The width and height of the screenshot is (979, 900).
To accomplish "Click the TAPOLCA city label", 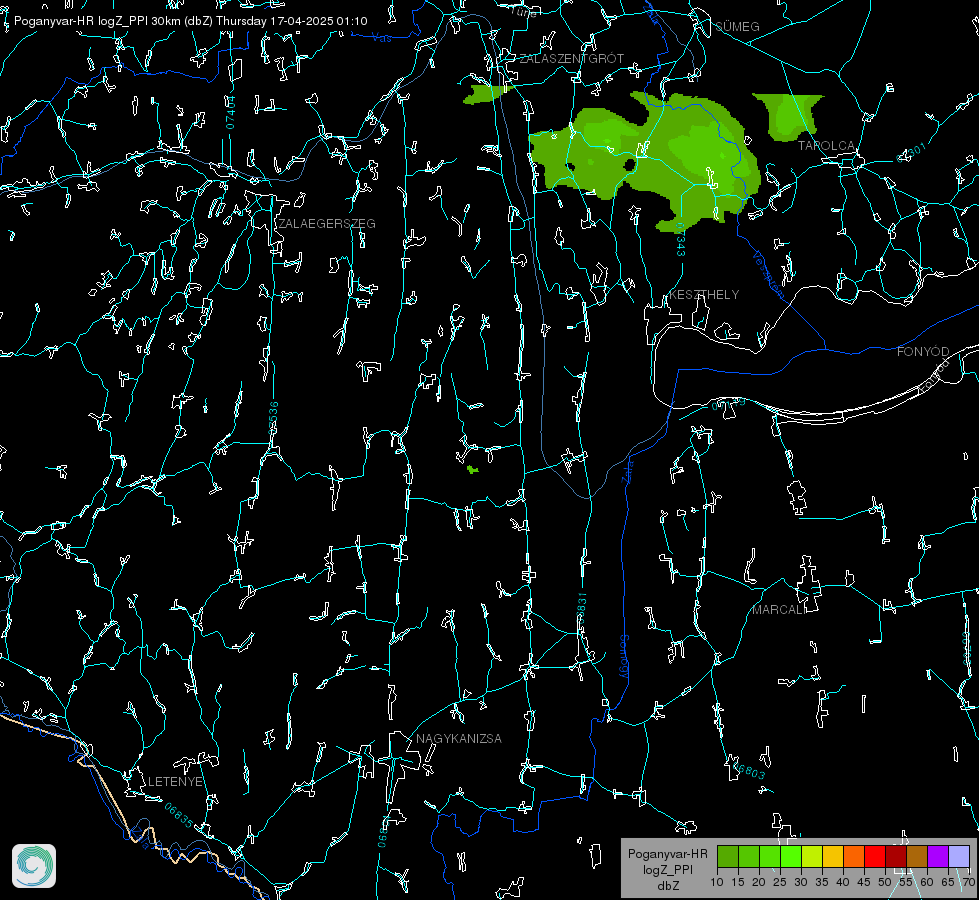I will 826,146.
